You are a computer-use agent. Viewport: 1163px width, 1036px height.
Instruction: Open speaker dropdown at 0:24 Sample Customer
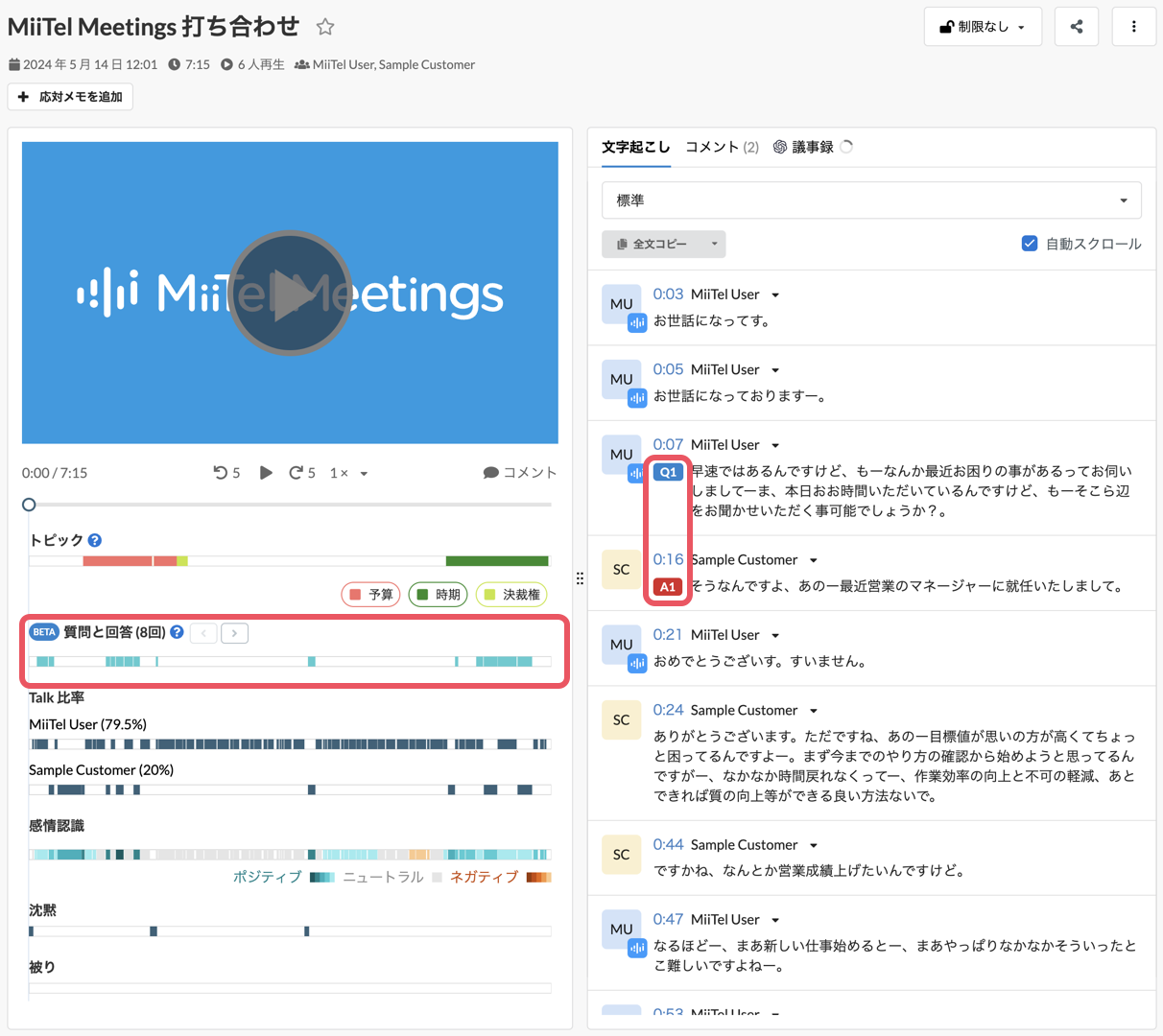814,711
